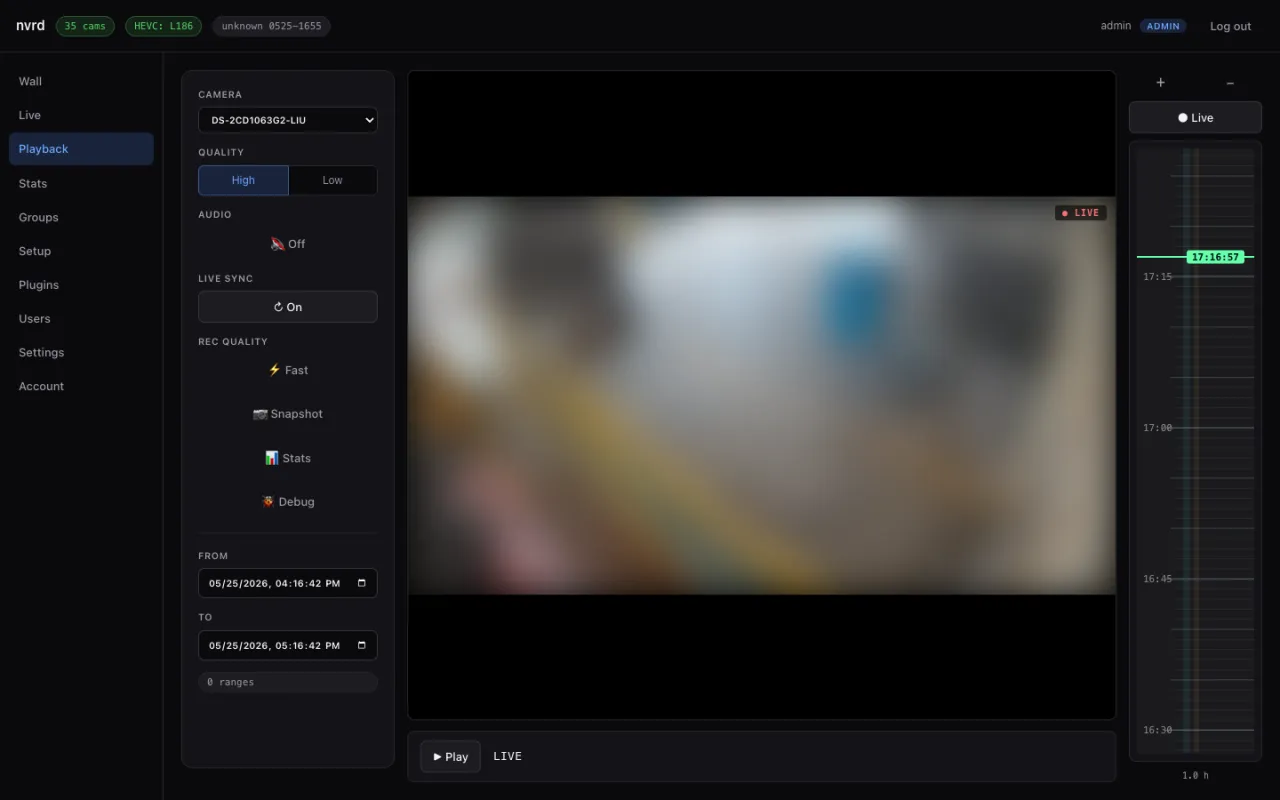Viewport: 1280px width, 800px height.
Task: Click the 17:16:57 timeline marker
Action: [1215, 257]
